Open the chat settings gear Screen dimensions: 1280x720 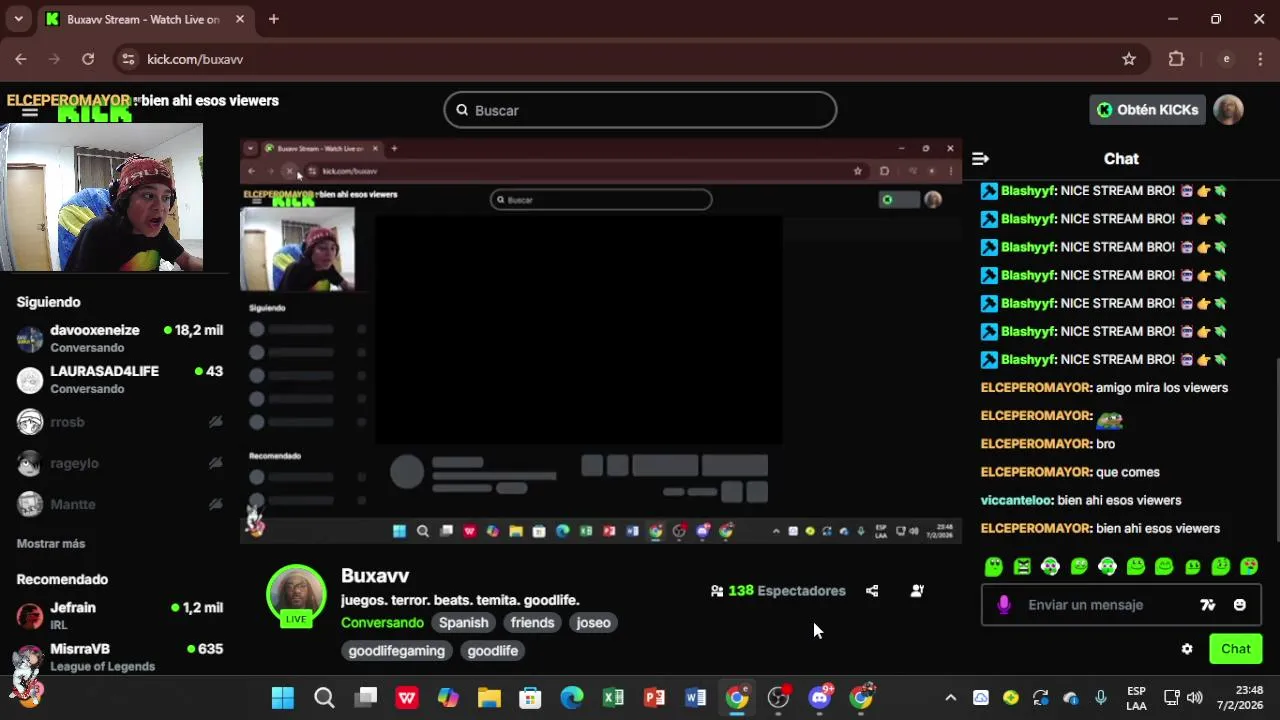(x=1187, y=649)
